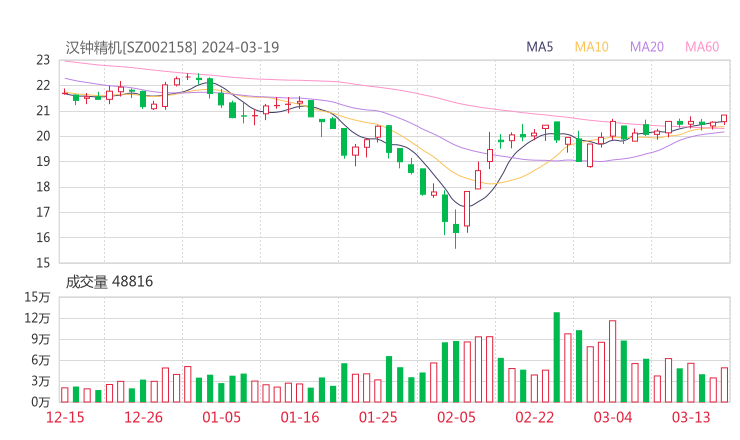Select the last red volume bar on the right
This screenshot has height=440, width=740.
[x=724, y=385]
